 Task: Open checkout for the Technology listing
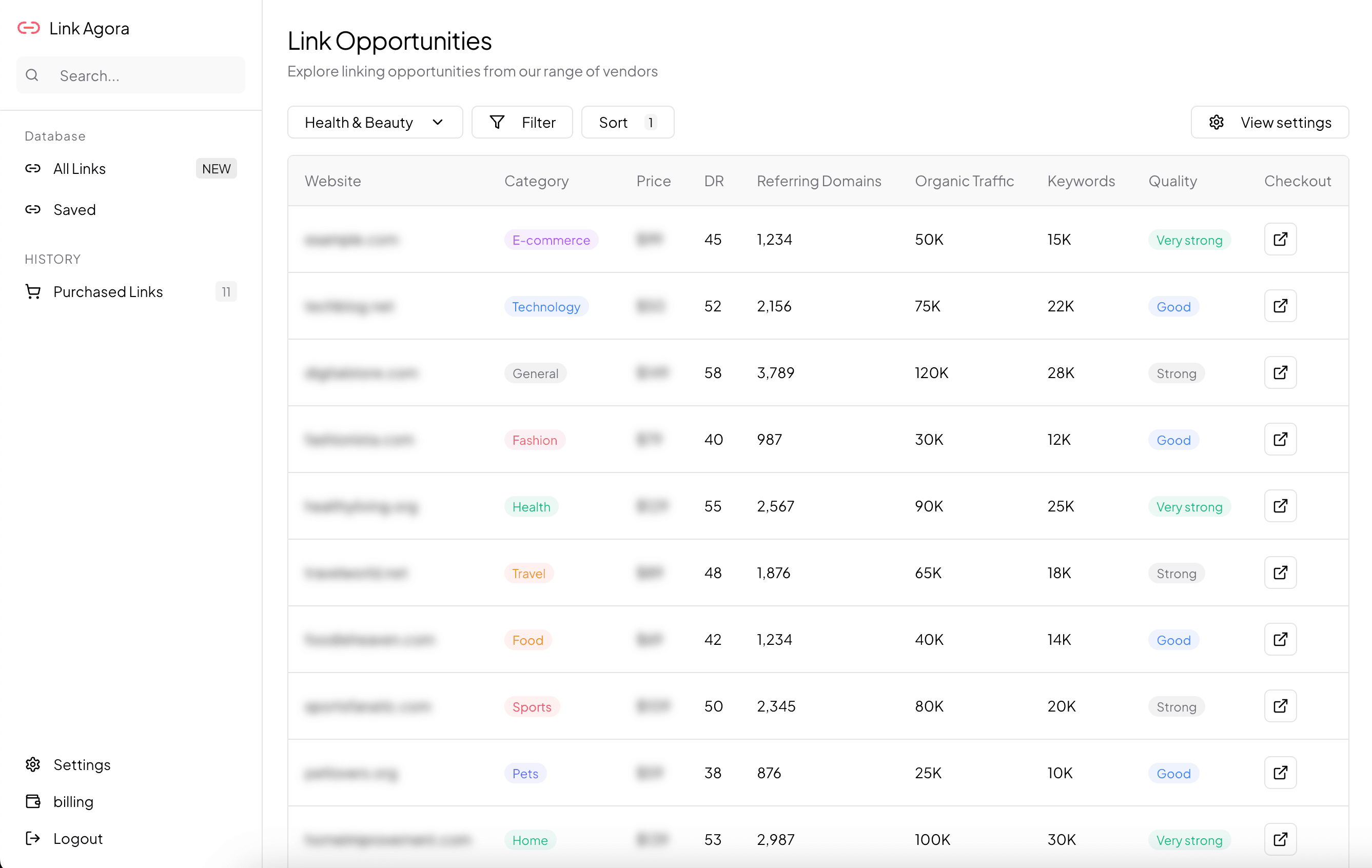[1280, 306]
